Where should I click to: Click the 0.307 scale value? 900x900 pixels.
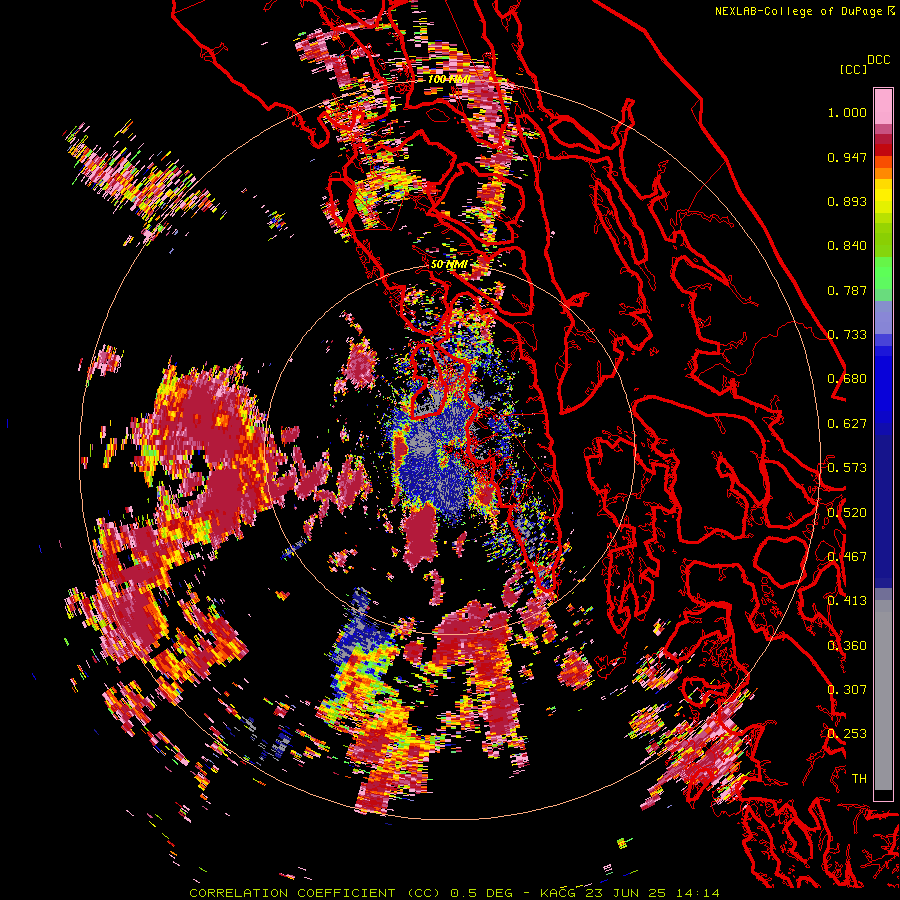(x=847, y=690)
